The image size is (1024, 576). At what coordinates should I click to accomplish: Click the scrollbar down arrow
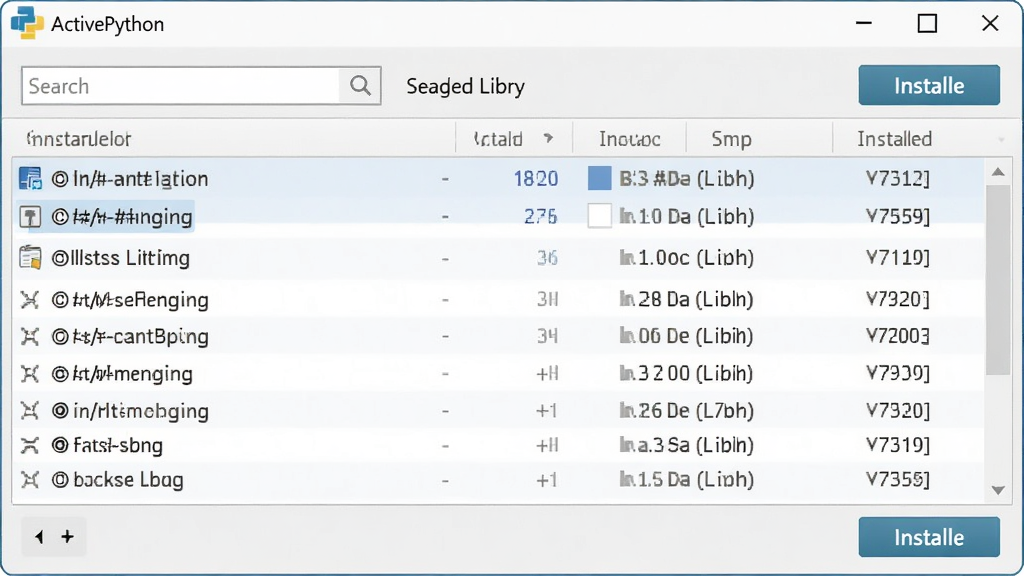998,490
